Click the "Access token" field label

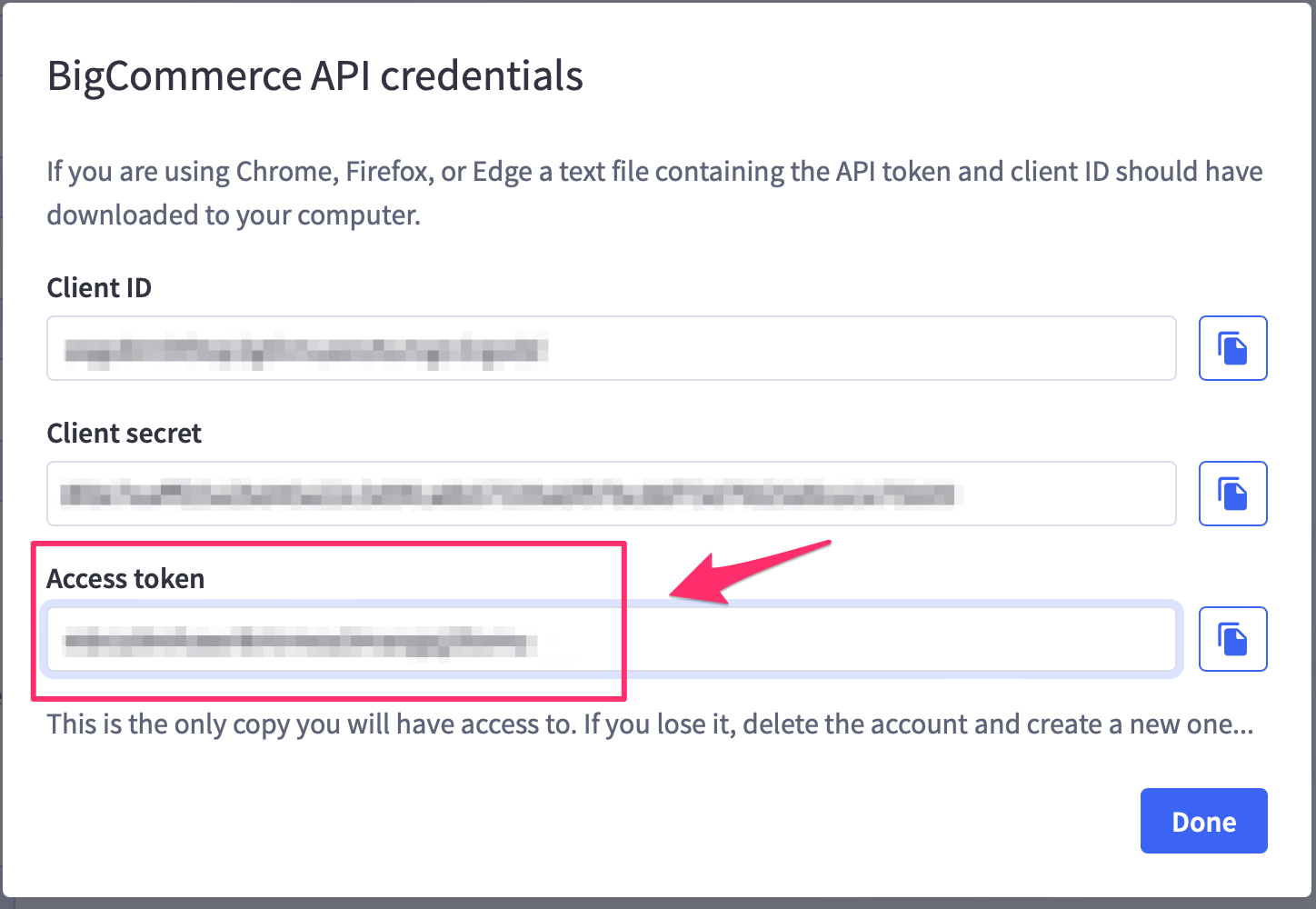125,578
